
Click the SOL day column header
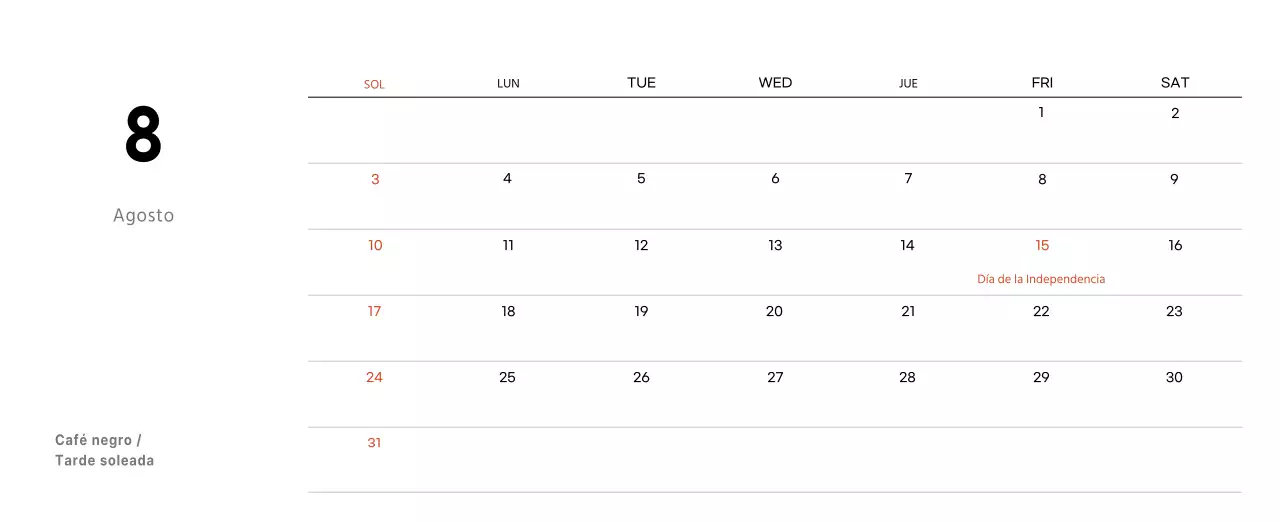pyautogui.click(x=374, y=84)
